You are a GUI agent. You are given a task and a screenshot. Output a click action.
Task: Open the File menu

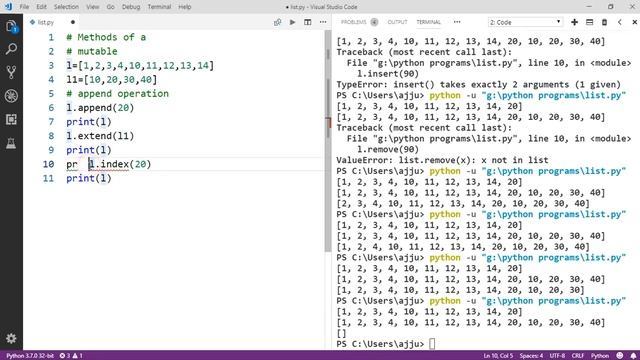point(24,7)
